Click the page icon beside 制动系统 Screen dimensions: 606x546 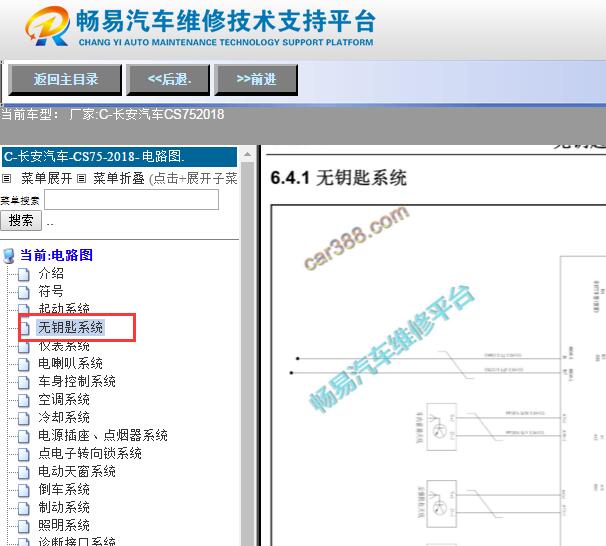coord(24,508)
